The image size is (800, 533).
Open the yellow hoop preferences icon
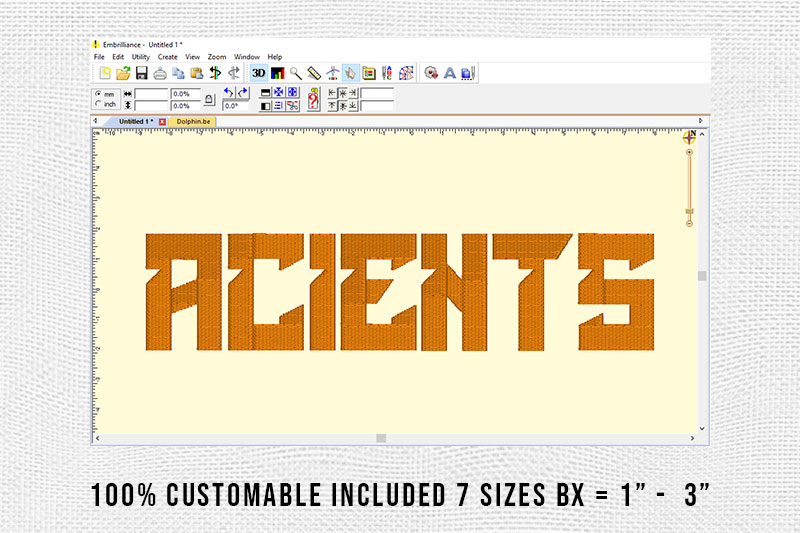click(x=369, y=73)
